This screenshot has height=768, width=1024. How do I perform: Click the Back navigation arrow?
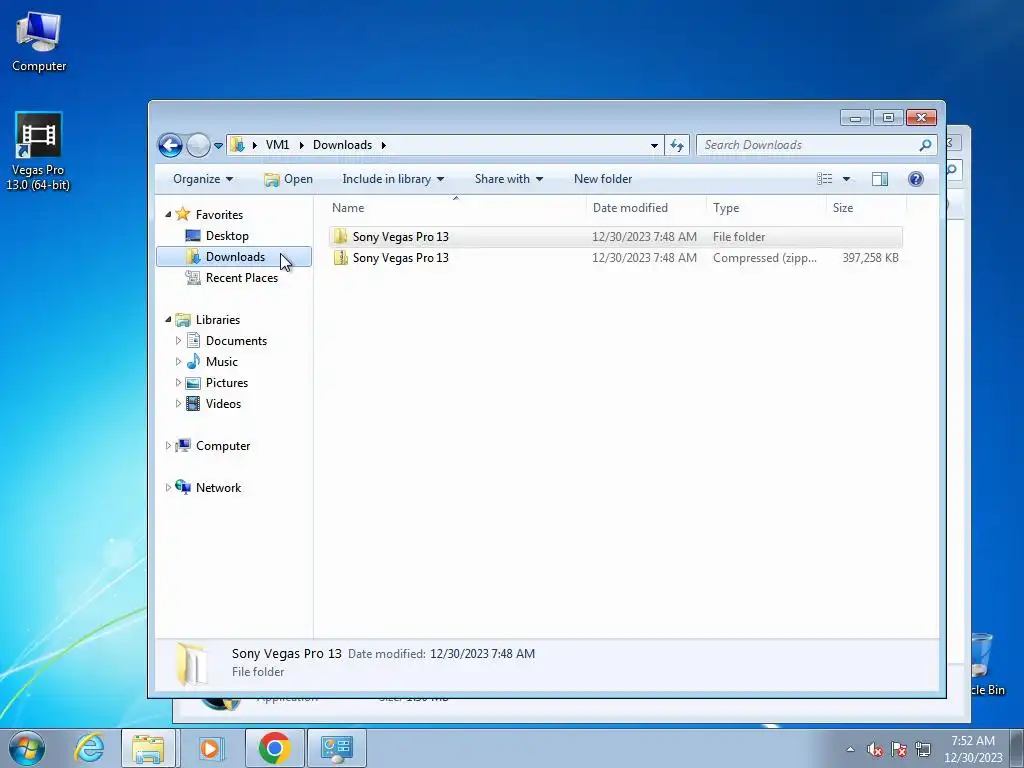coord(170,145)
